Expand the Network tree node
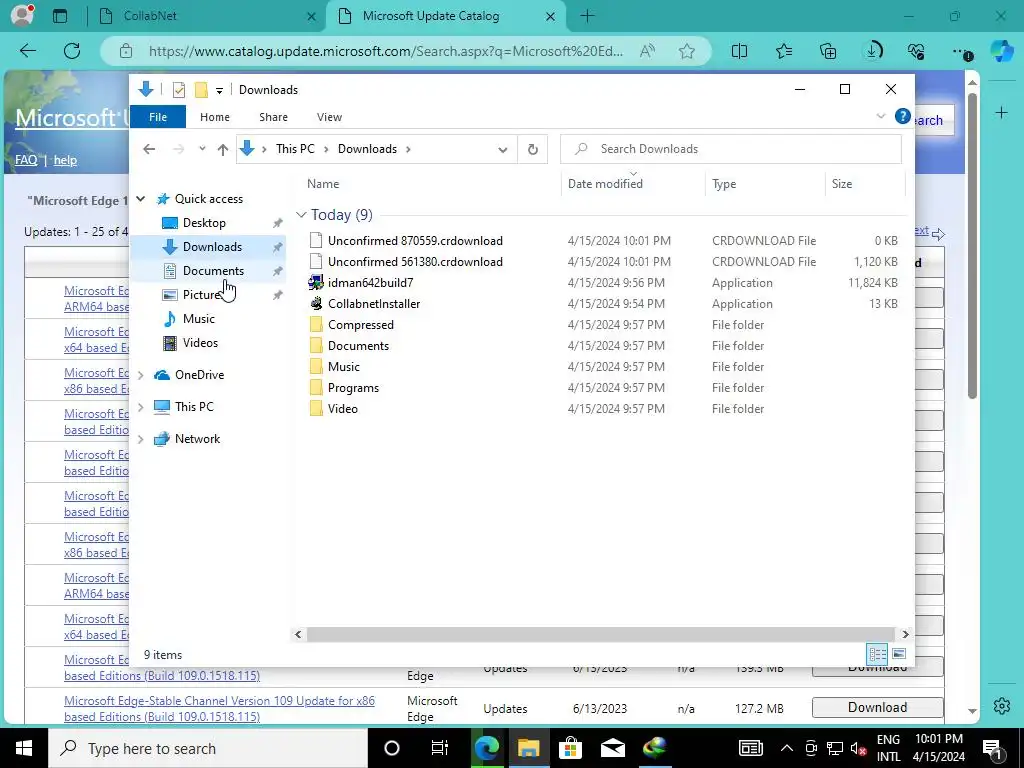The image size is (1024, 768). pyautogui.click(x=140, y=439)
